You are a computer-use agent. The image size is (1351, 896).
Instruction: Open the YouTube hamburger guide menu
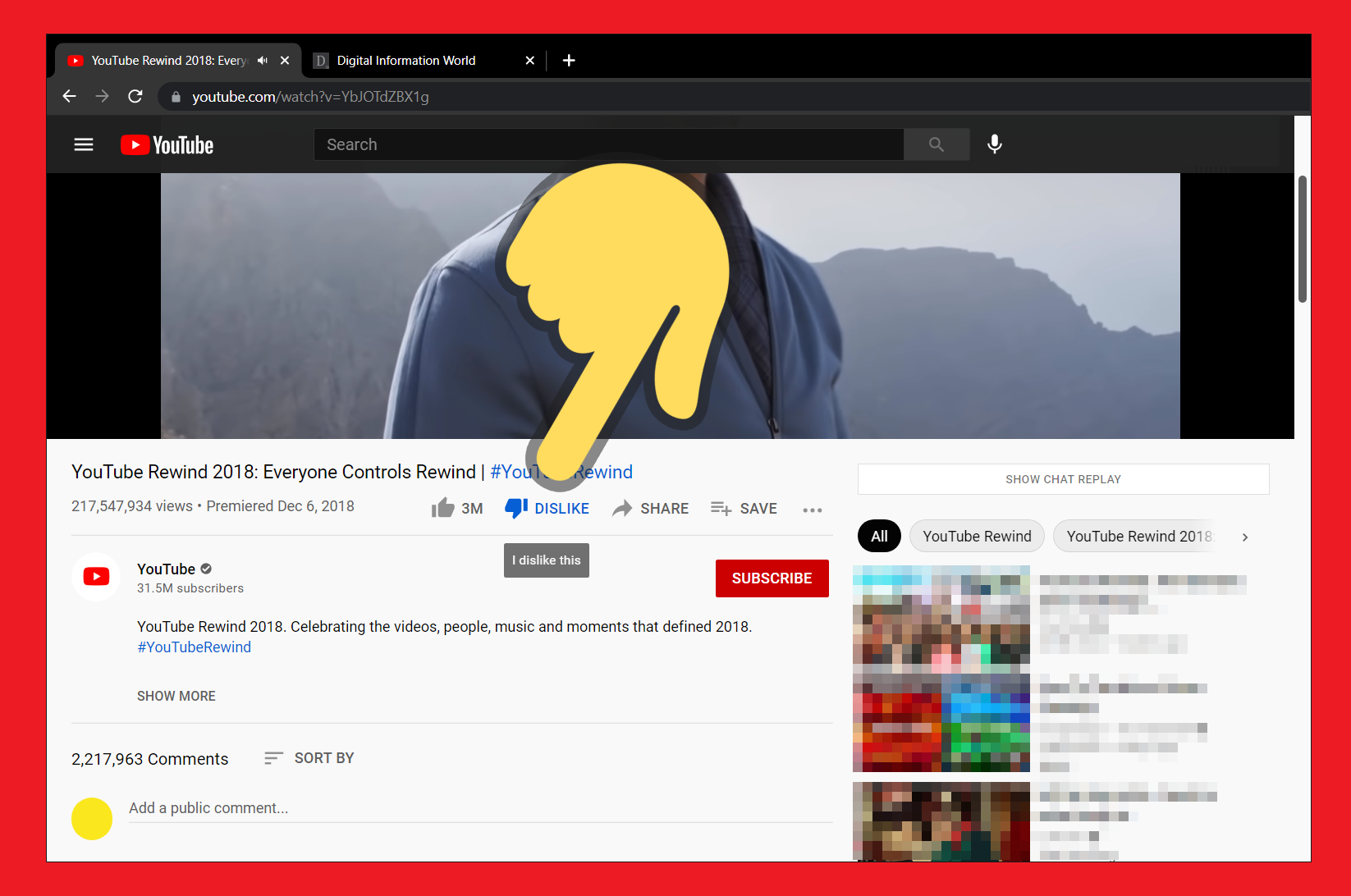click(x=84, y=144)
